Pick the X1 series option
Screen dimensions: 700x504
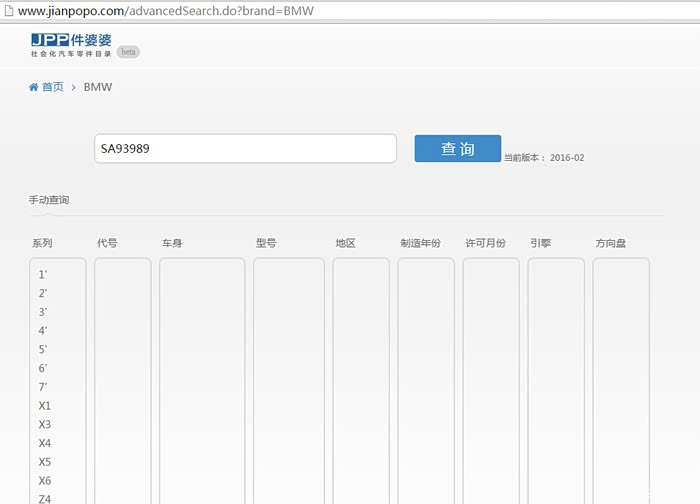(45, 406)
